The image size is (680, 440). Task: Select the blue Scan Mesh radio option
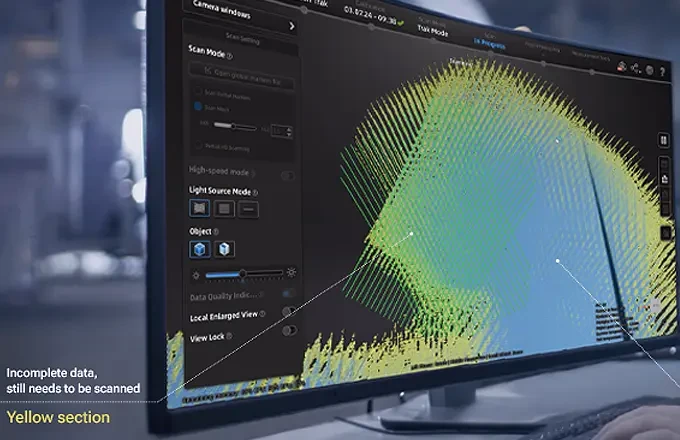198,106
